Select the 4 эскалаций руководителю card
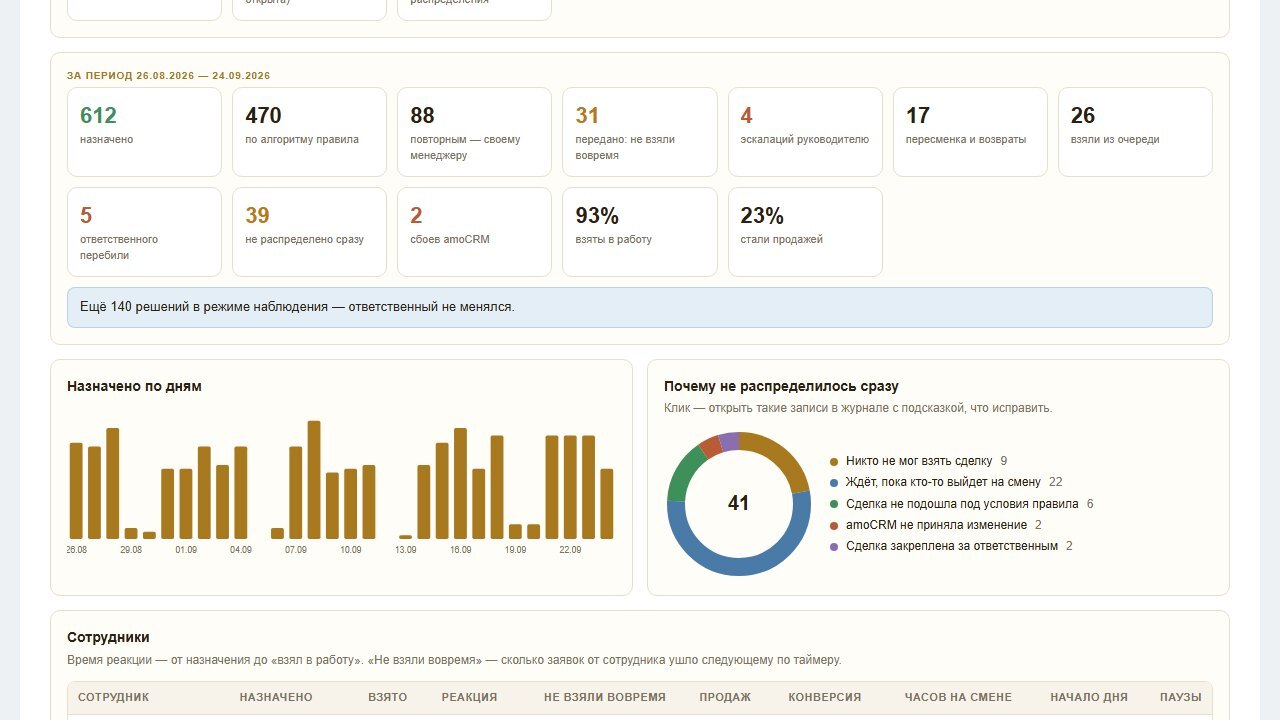The width and height of the screenshot is (1280, 720). (x=805, y=132)
